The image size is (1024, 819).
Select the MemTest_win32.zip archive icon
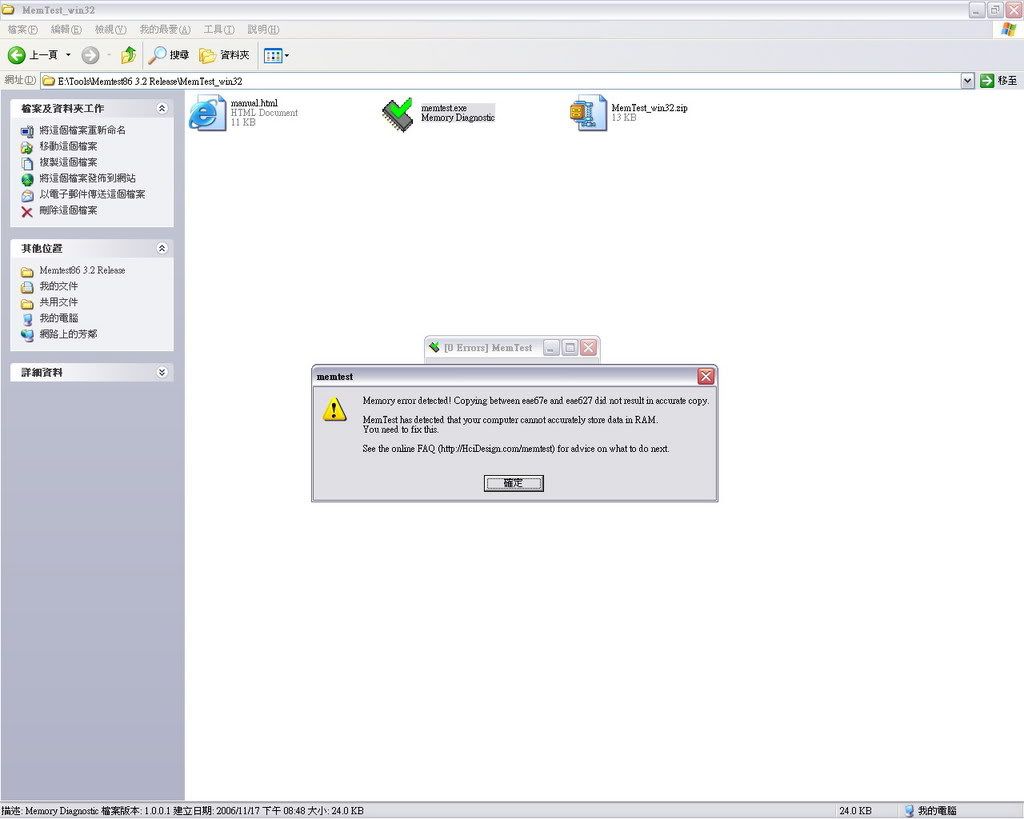(588, 113)
